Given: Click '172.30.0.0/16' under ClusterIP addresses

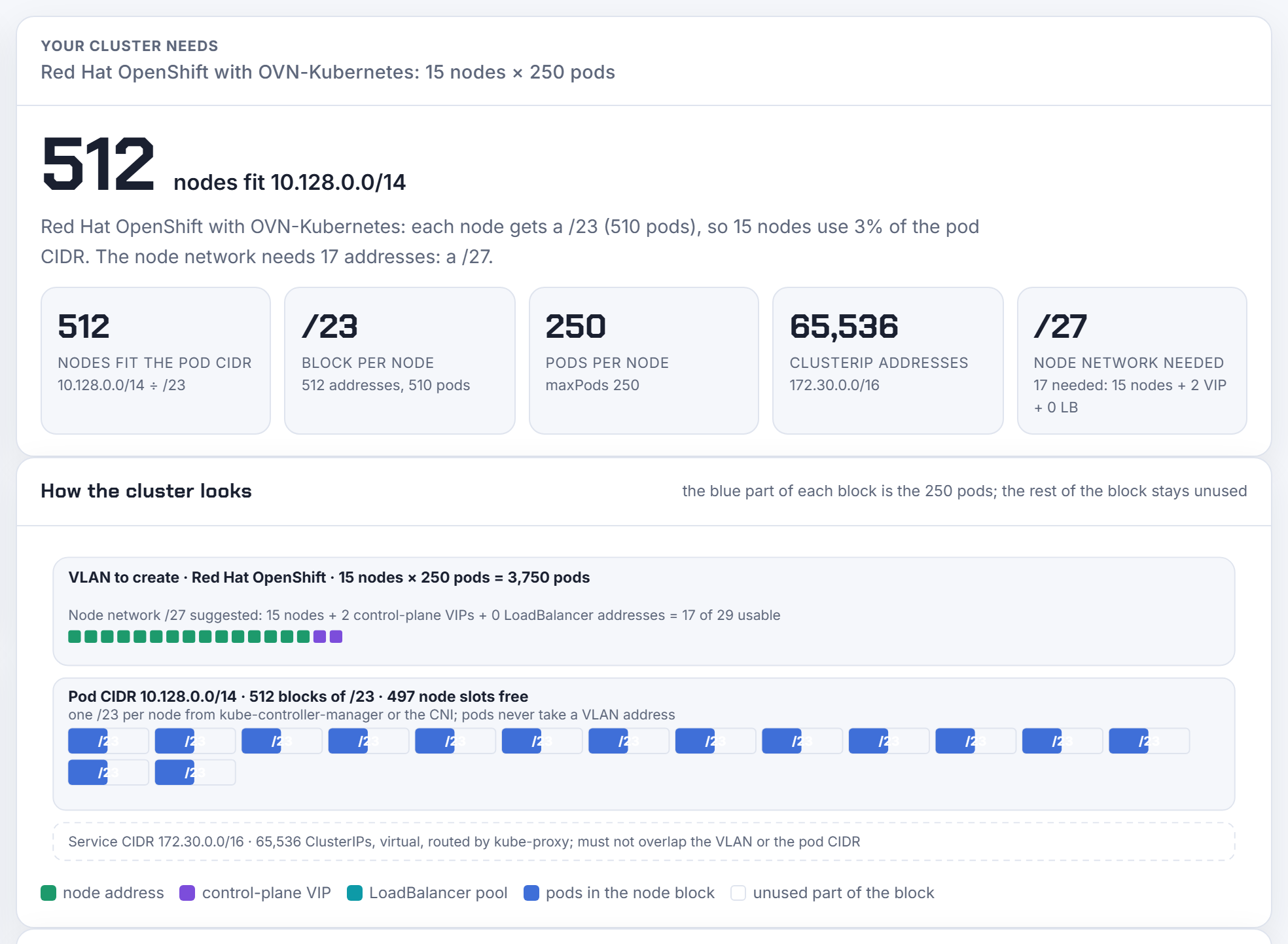Looking at the screenshot, I should pos(834,385).
